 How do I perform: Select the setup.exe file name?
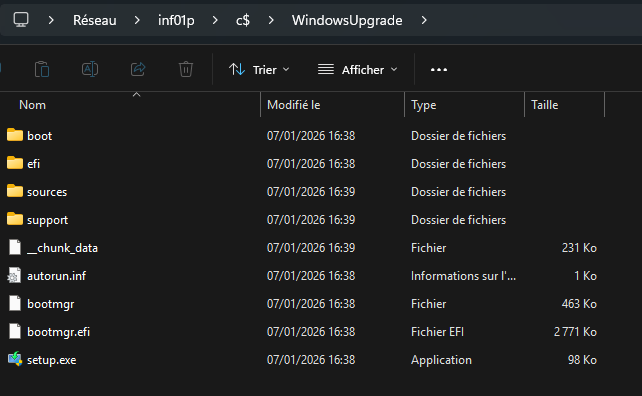tap(52, 360)
